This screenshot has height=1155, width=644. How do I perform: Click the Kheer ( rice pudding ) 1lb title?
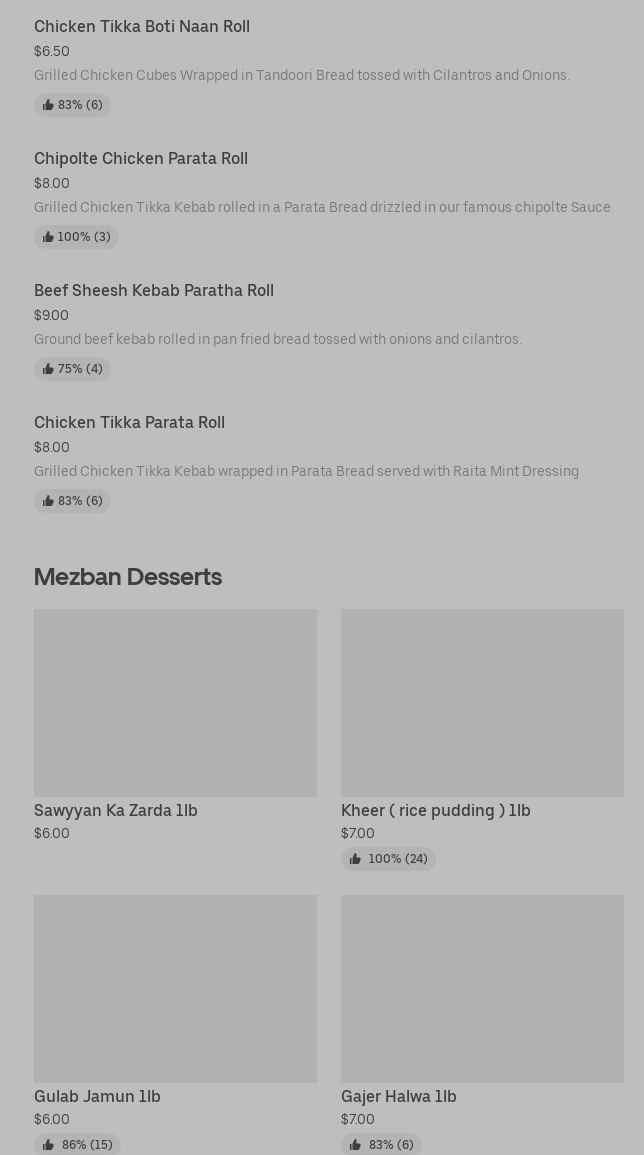(x=436, y=811)
